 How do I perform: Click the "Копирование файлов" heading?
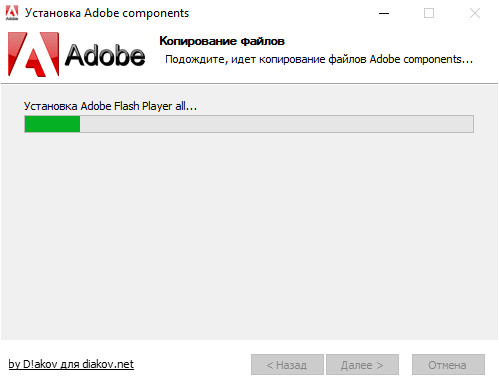click(x=222, y=41)
